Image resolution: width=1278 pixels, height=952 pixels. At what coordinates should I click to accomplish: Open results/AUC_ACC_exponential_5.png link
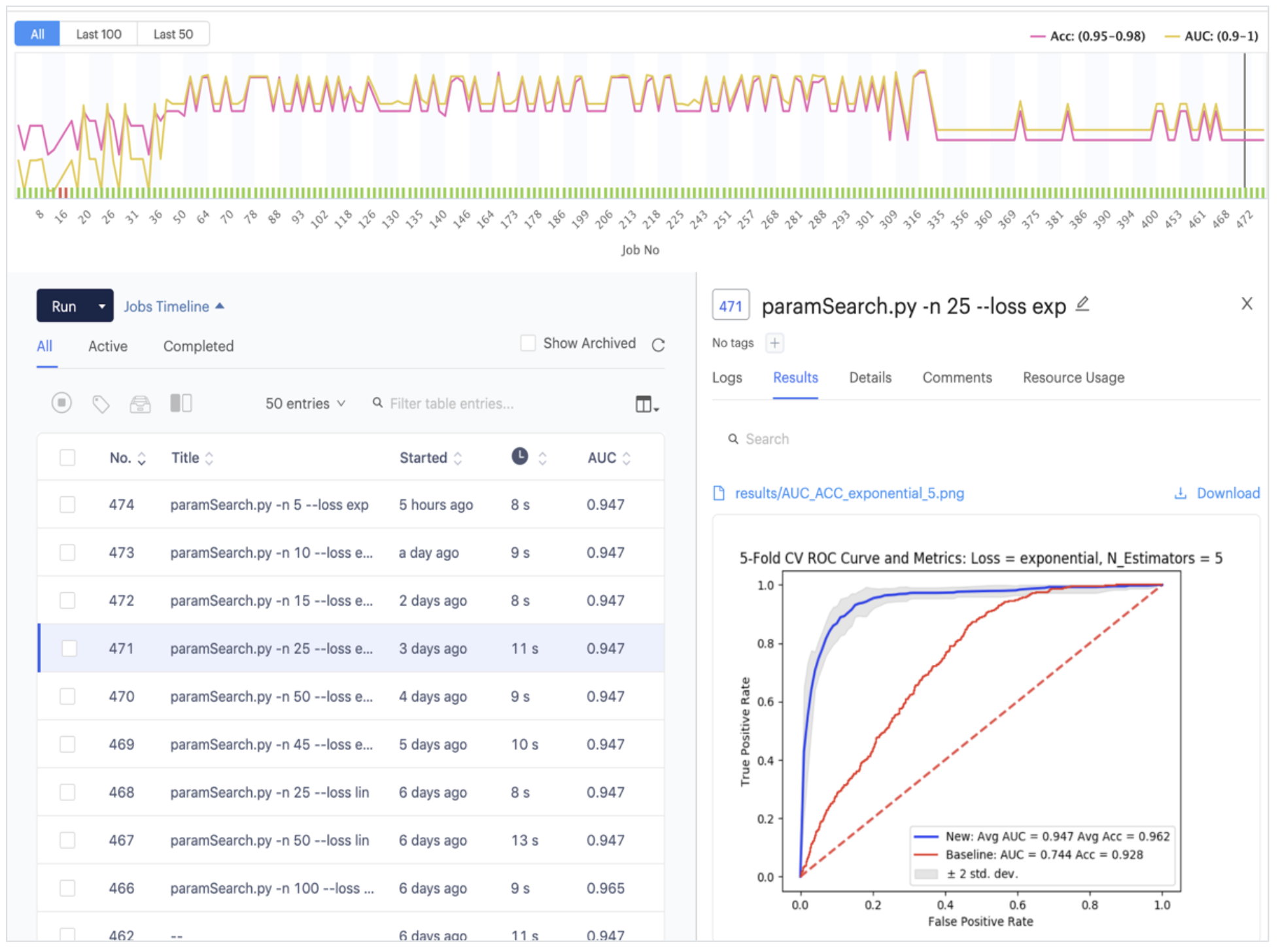pyautogui.click(x=849, y=493)
